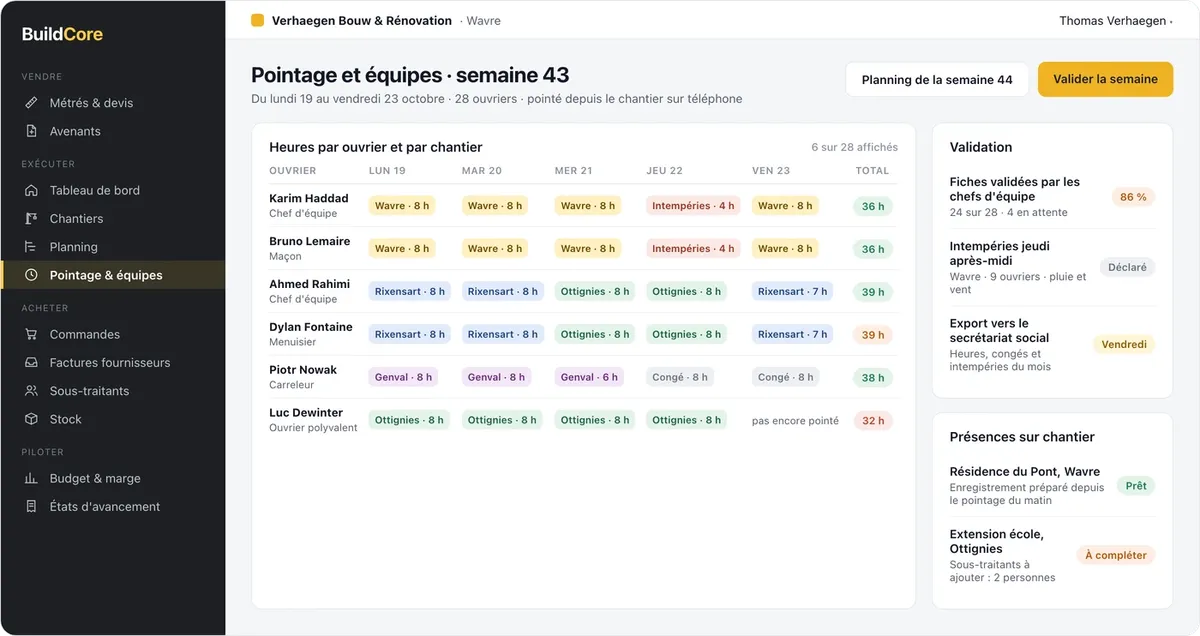Select Karim Haddad worker name
Image resolution: width=1200 pixels, height=636 pixels.
(309, 198)
